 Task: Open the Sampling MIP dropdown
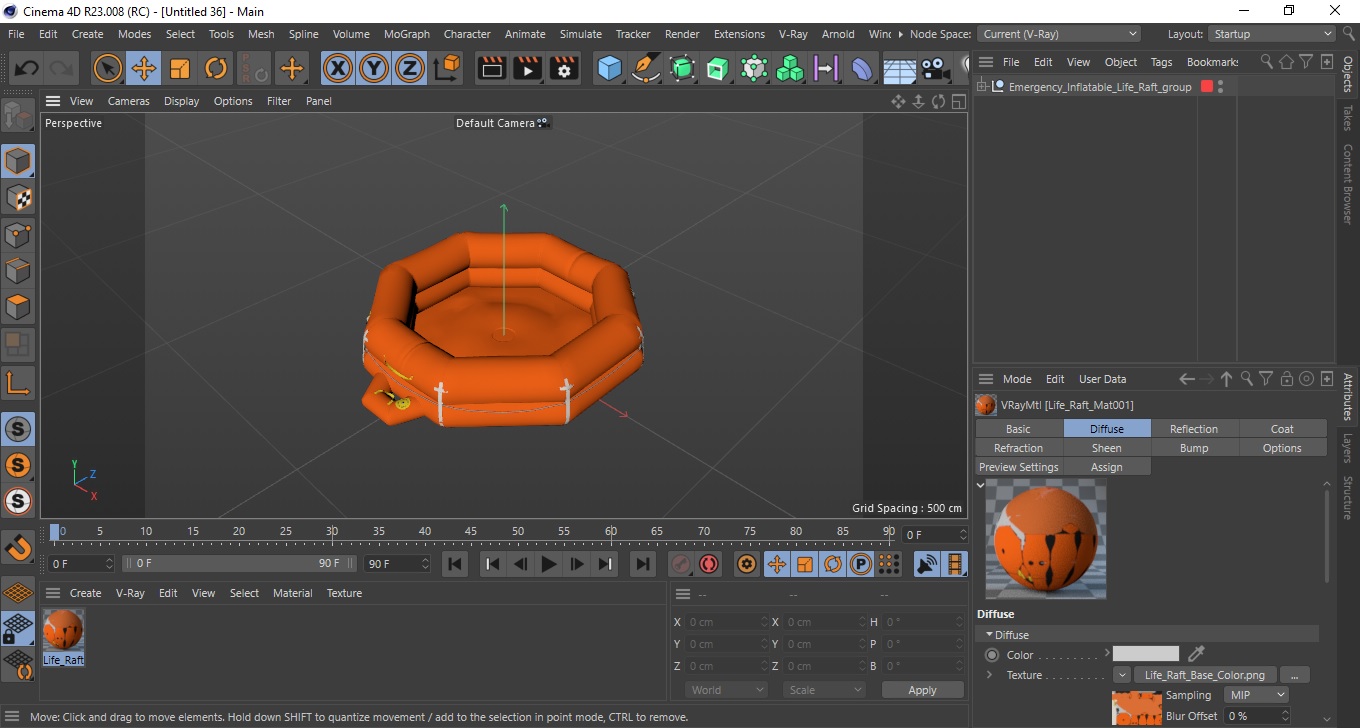pos(1254,695)
